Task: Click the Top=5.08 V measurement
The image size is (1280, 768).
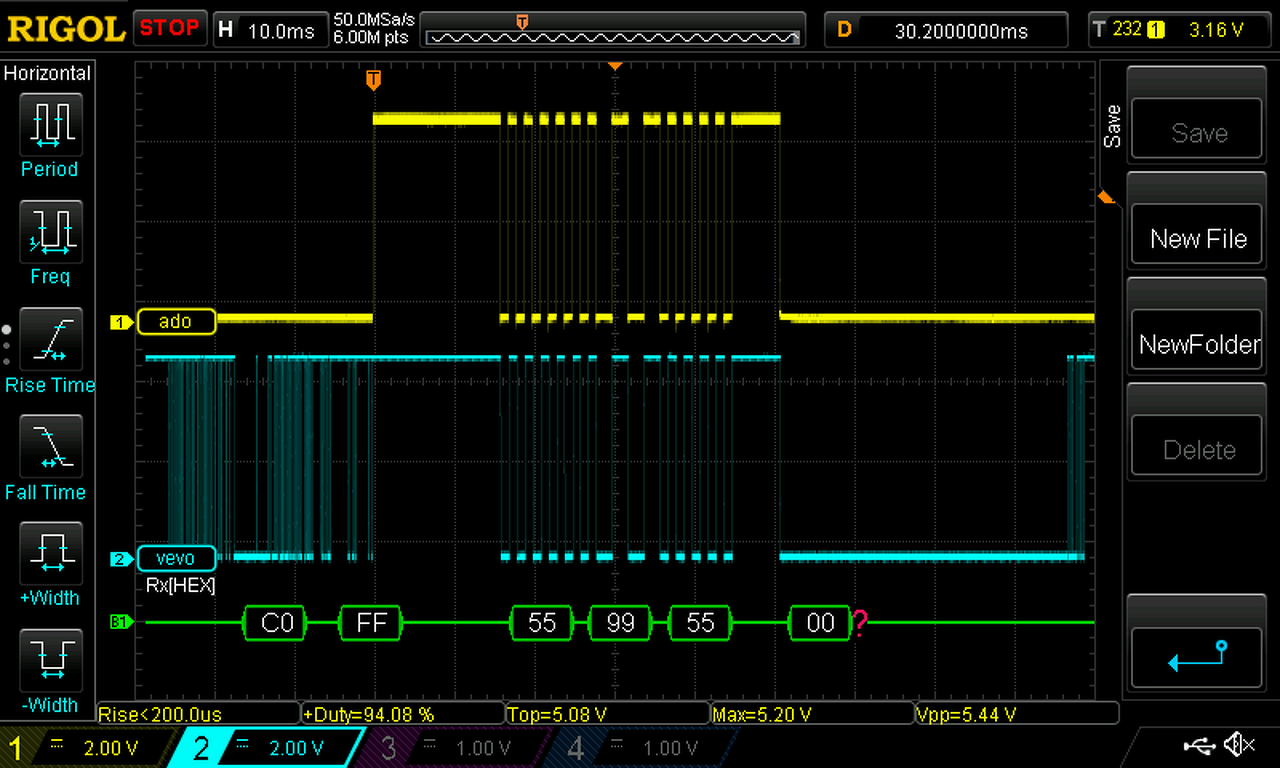Action: (x=607, y=714)
